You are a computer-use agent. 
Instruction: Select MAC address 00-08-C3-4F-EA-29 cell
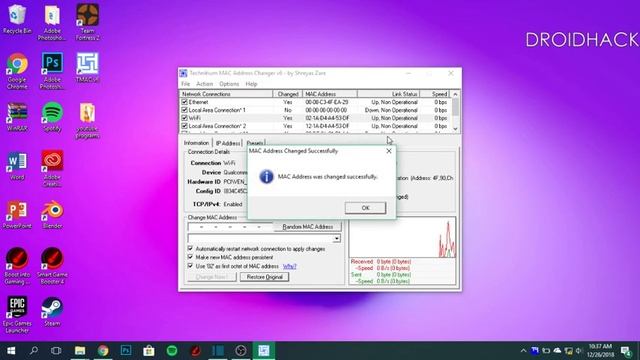pos(327,102)
